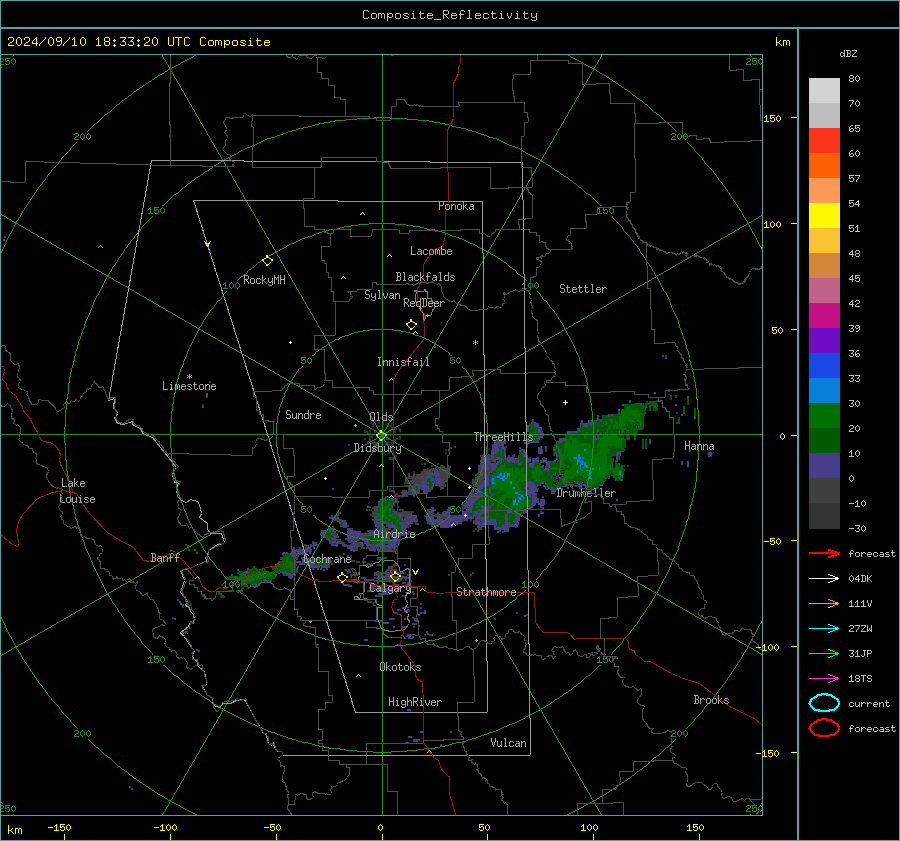This screenshot has height=841, width=900.
Task: Click the Innisfail city label
Action: pyautogui.click(x=403, y=362)
